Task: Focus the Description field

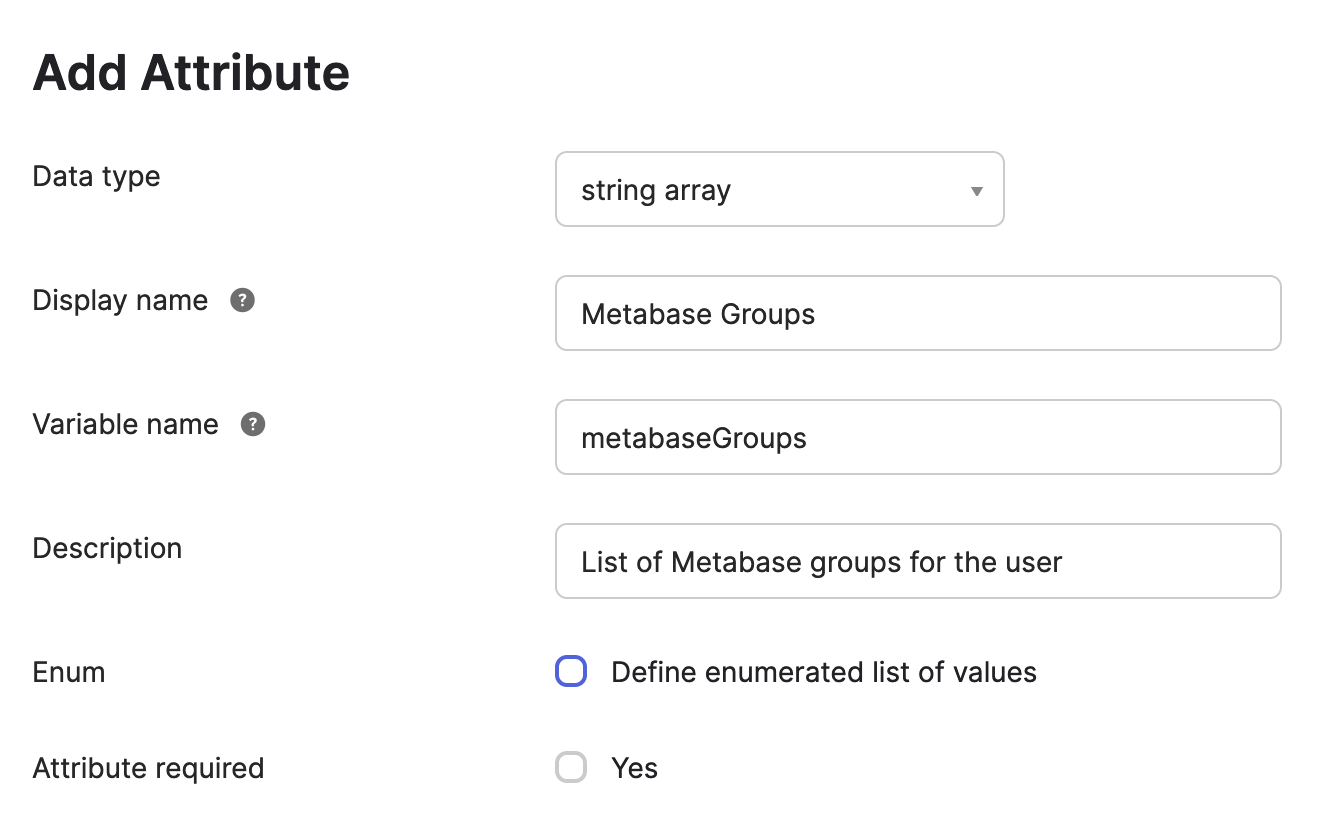Action: 918,561
